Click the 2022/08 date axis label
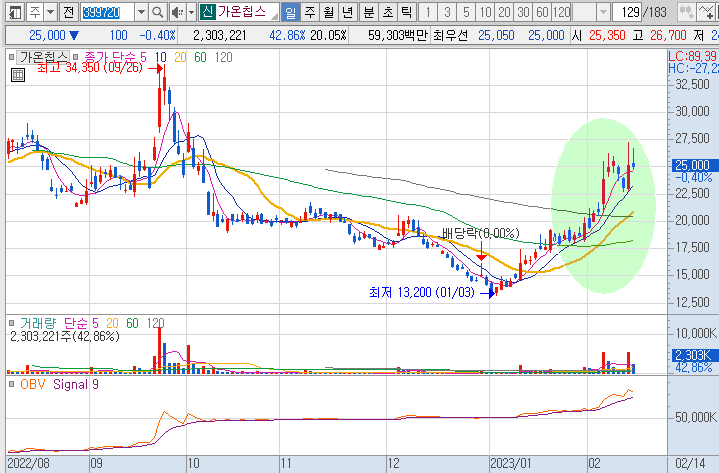Viewport: 719px width, 473px height. click(28, 463)
